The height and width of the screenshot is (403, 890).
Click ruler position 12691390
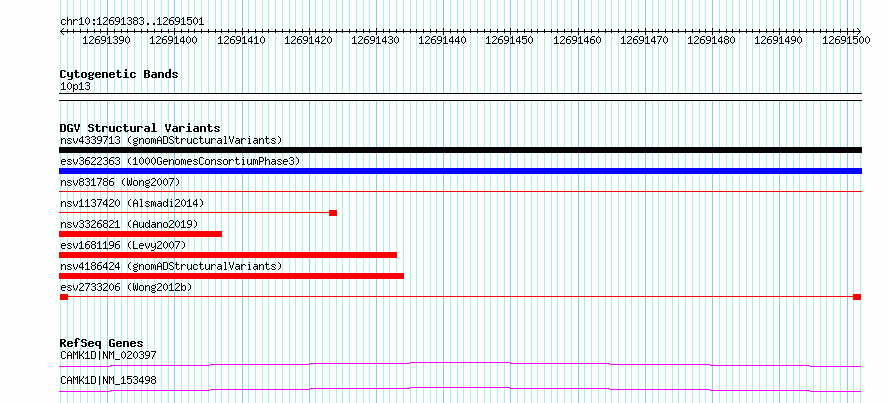pos(106,40)
